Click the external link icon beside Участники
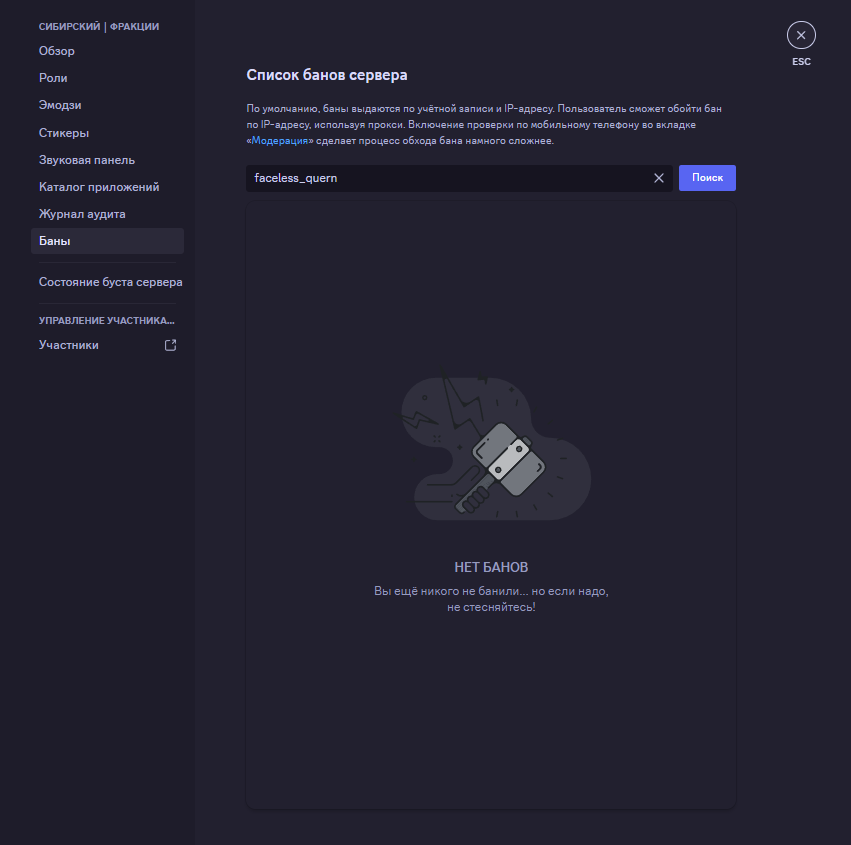The width and height of the screenshot is (851, 845). pos(170,345)
